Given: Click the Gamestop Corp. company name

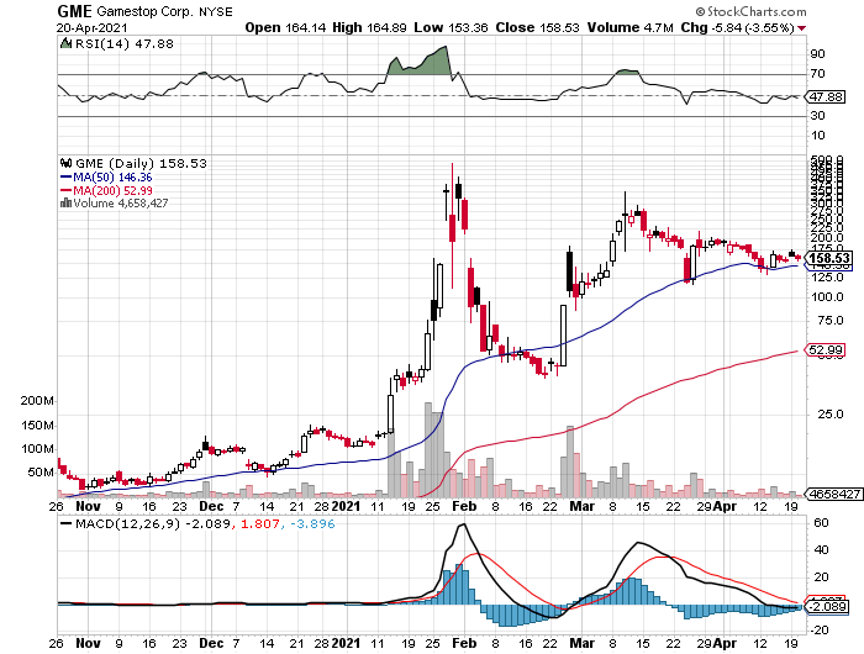Looking at the screenshot, I should (x=145, y=12).
